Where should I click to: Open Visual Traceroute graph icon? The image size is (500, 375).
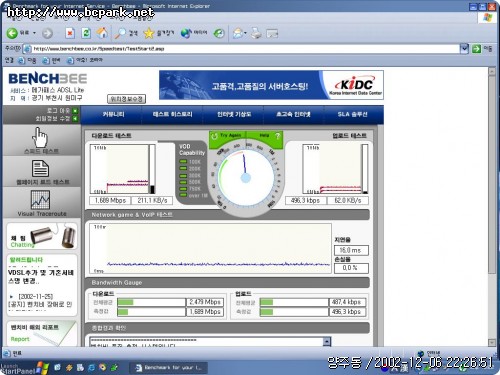(x=40, y=200)
